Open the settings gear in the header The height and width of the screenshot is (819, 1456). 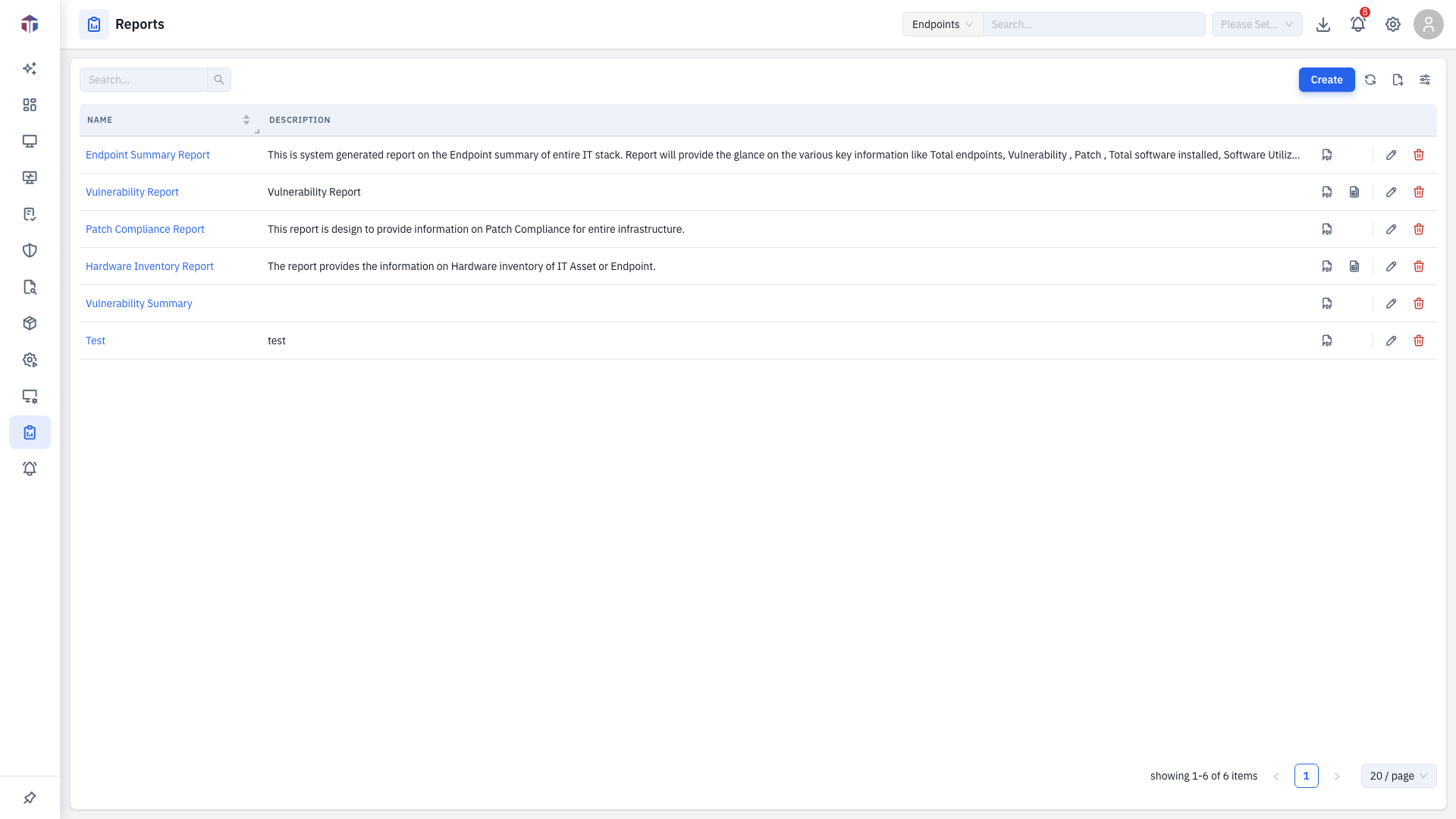[1393, 24]
